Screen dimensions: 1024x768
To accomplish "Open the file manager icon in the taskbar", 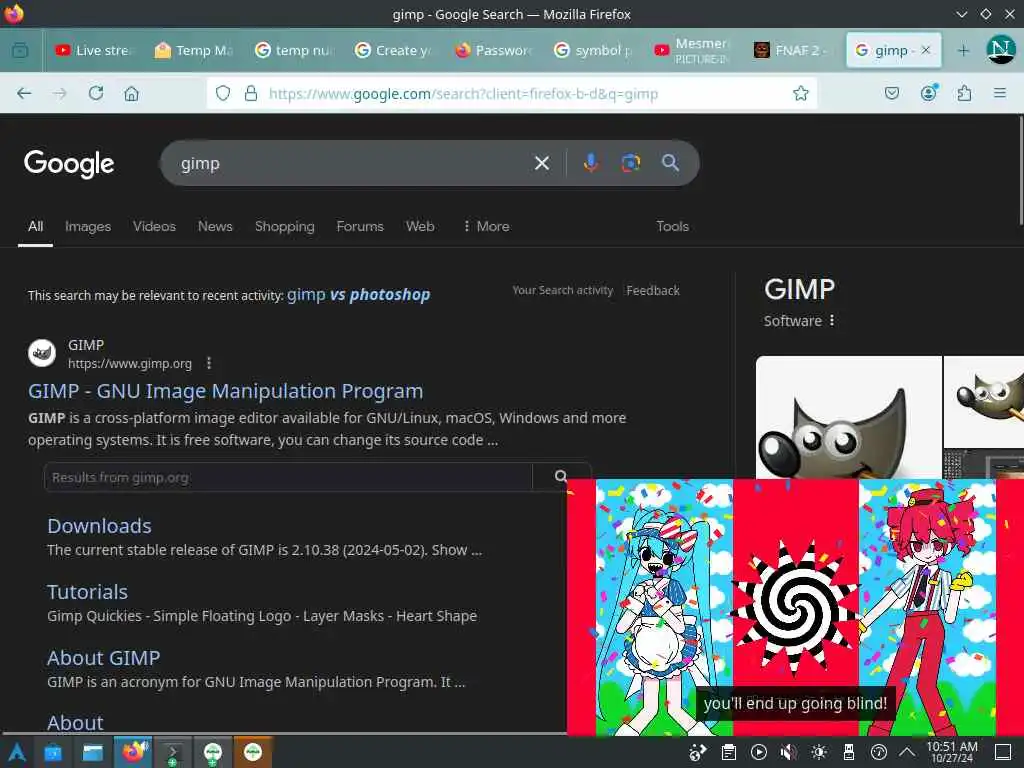I will [x=93, y=753].
